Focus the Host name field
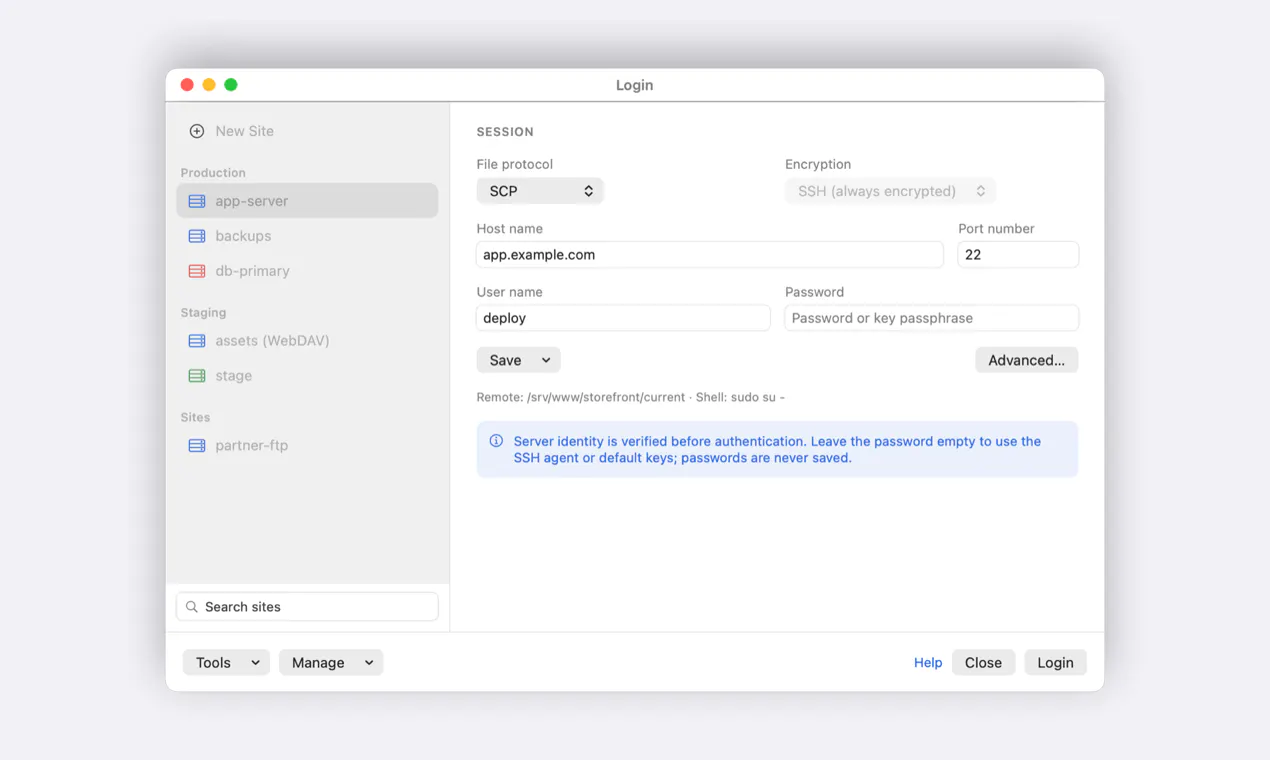 pos(710,255)
